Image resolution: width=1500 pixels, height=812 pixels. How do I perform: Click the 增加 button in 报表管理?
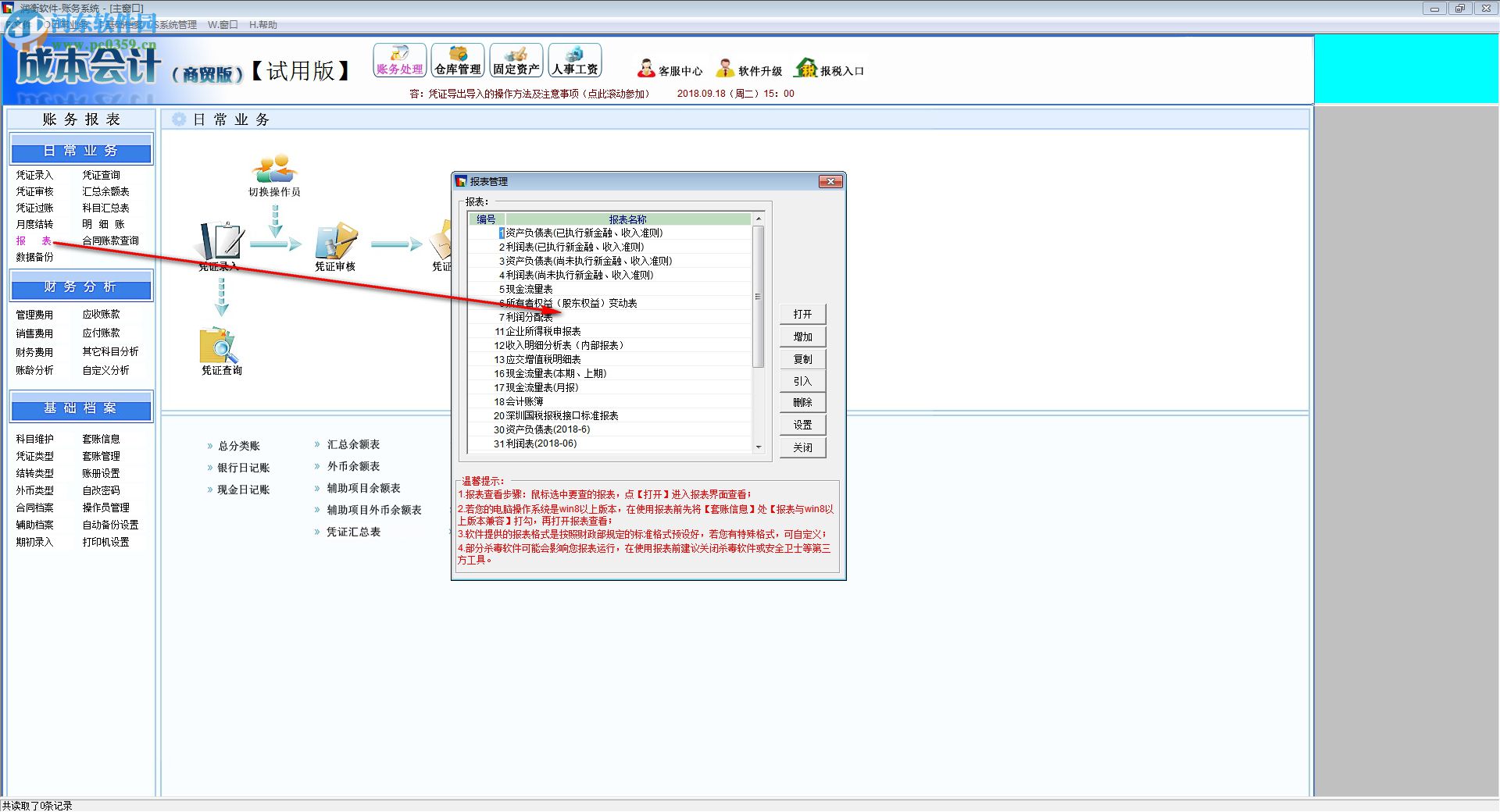802,337
